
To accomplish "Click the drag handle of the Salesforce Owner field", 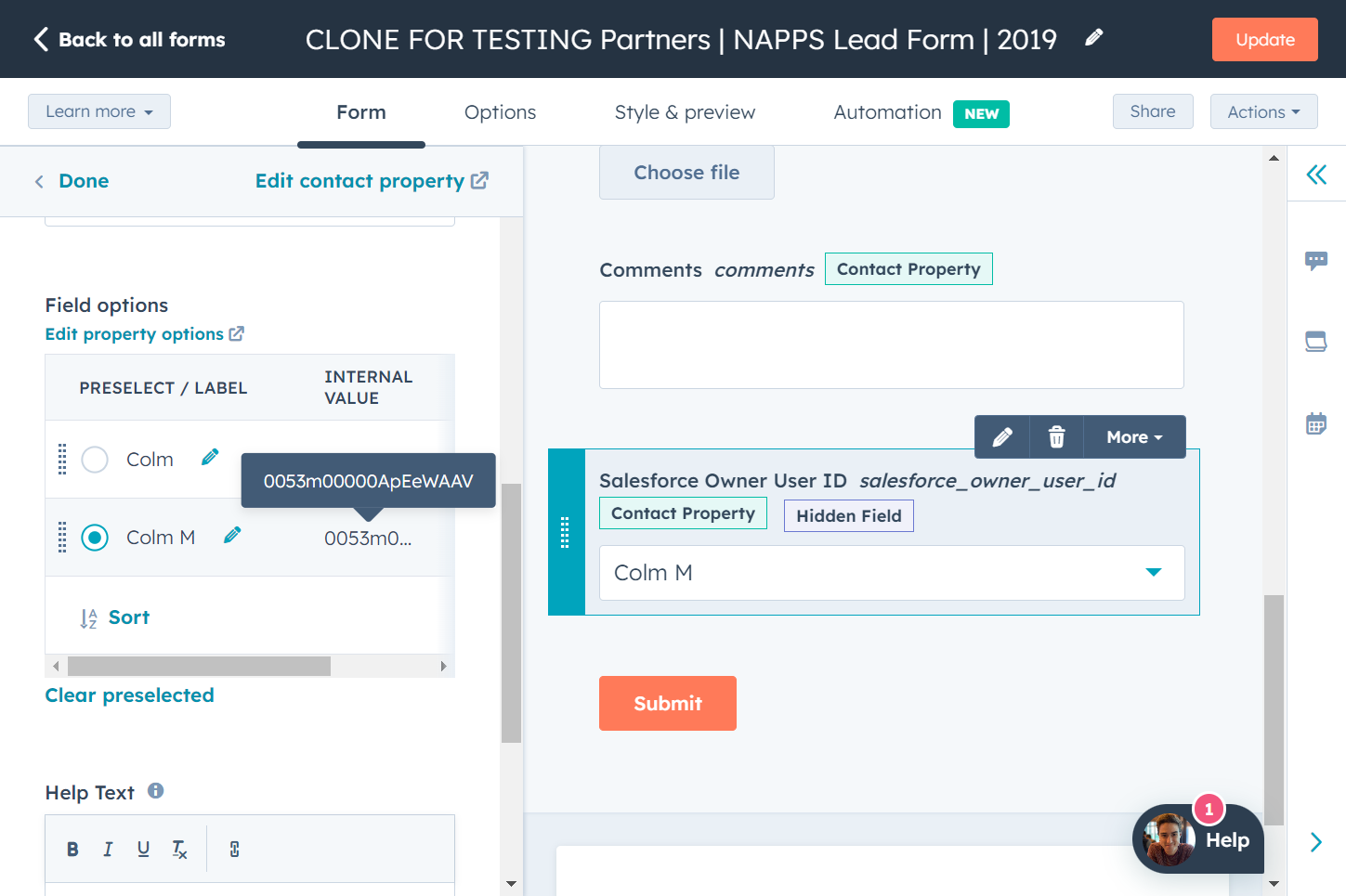I will pos(565,532).
